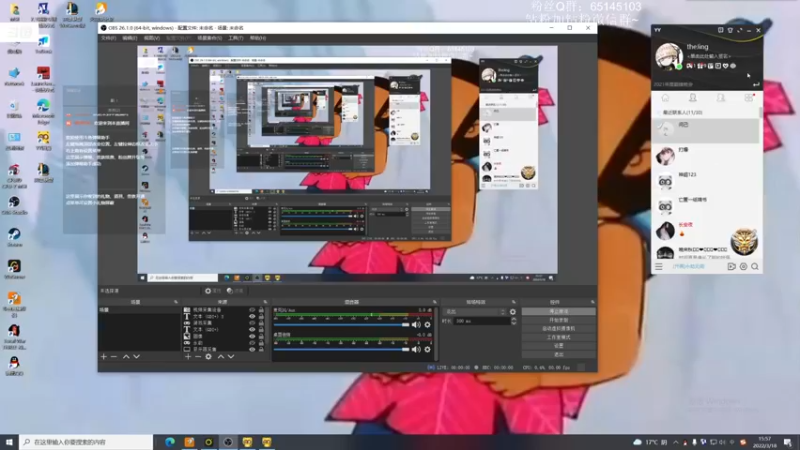Open Steam desktop shortcut
This screenshot has width=800, height=450.
pos(14,237)
